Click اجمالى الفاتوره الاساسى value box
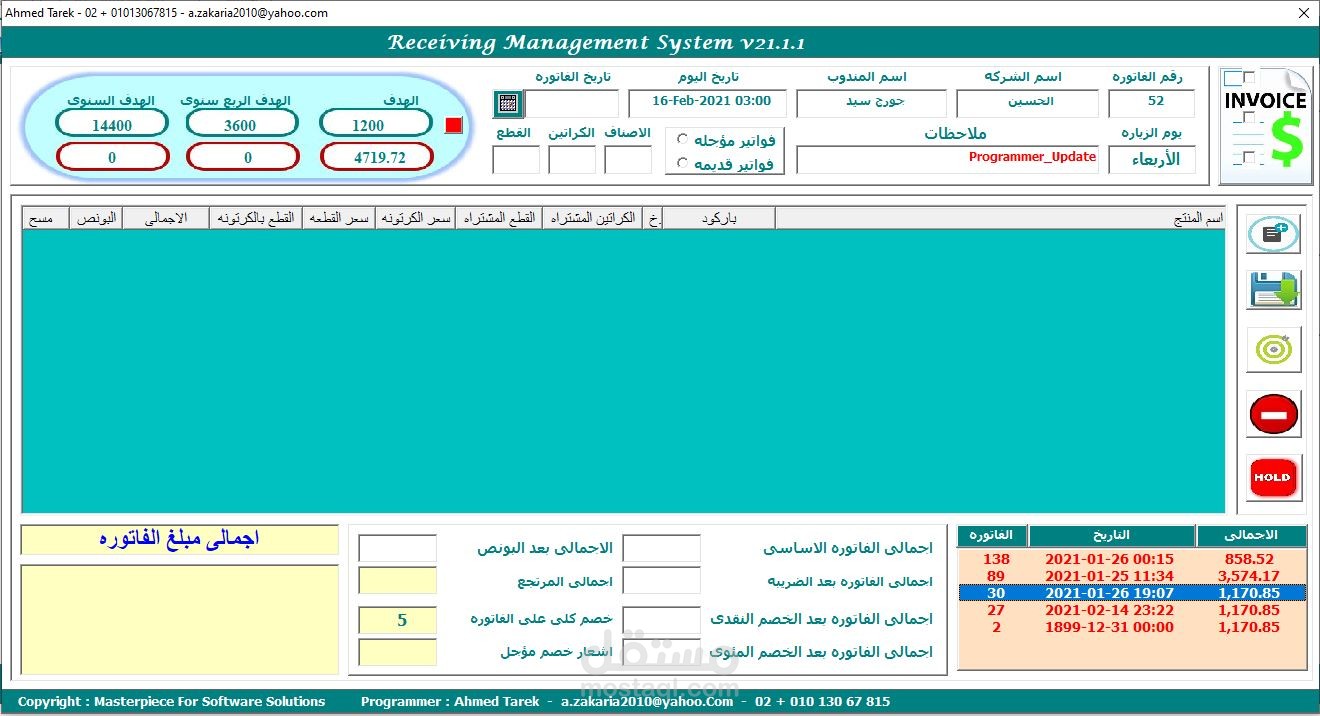This screenshot has width=1320, height=716. pyautogui.click(x=661, y=548)
